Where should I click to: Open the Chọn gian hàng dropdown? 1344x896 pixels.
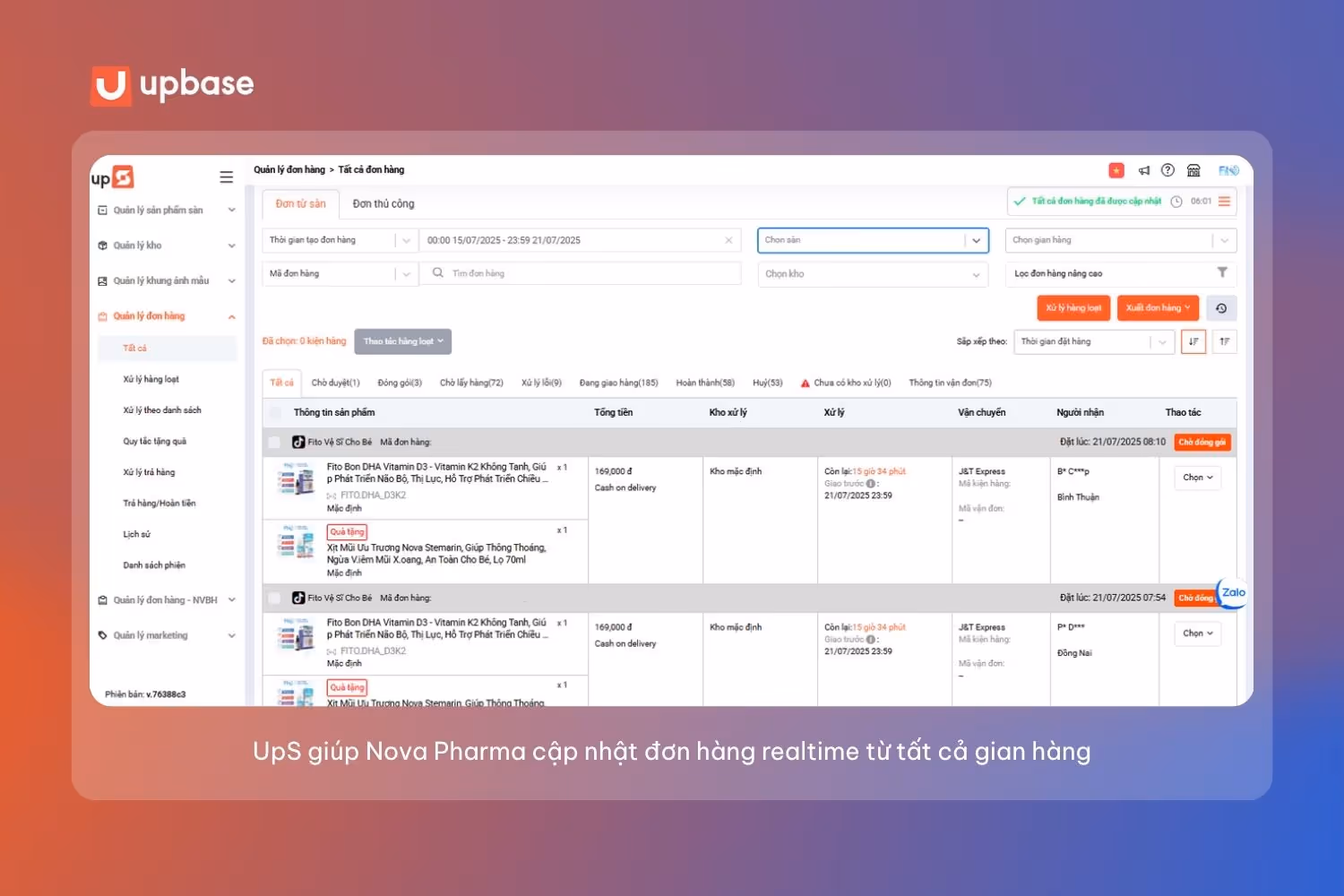[x=1121, y=240]
